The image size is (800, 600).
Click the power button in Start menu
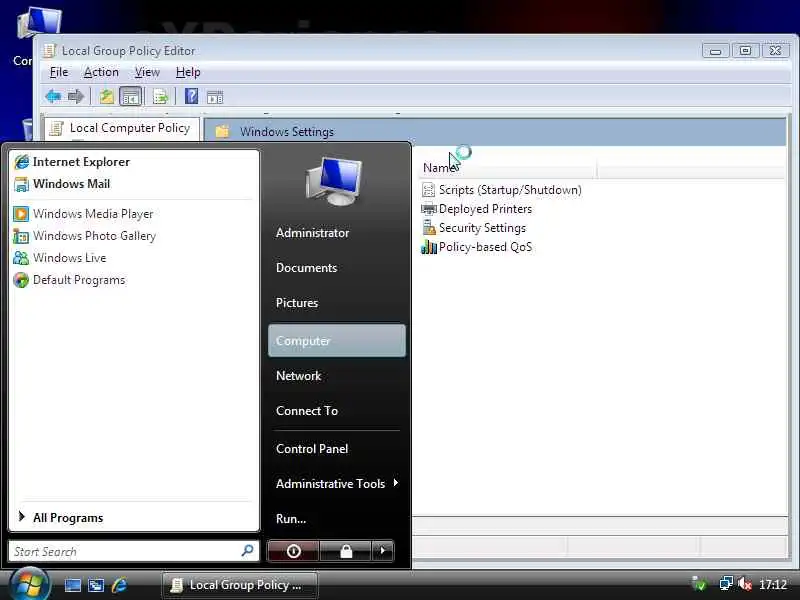[293, 551]
